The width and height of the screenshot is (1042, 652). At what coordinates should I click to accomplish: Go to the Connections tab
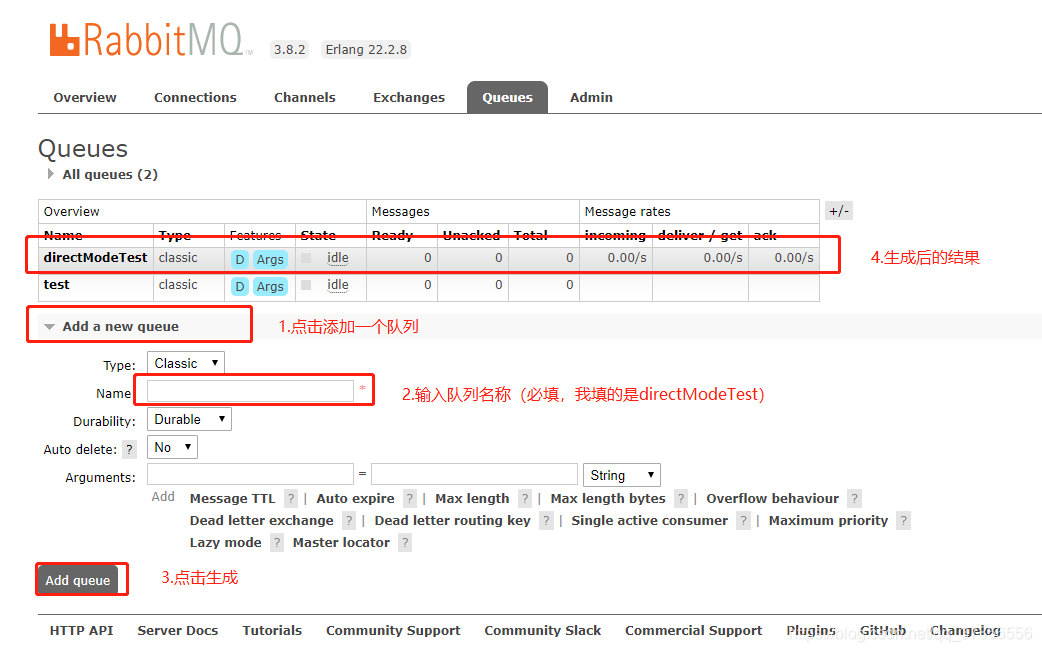[x=195, y=98]
